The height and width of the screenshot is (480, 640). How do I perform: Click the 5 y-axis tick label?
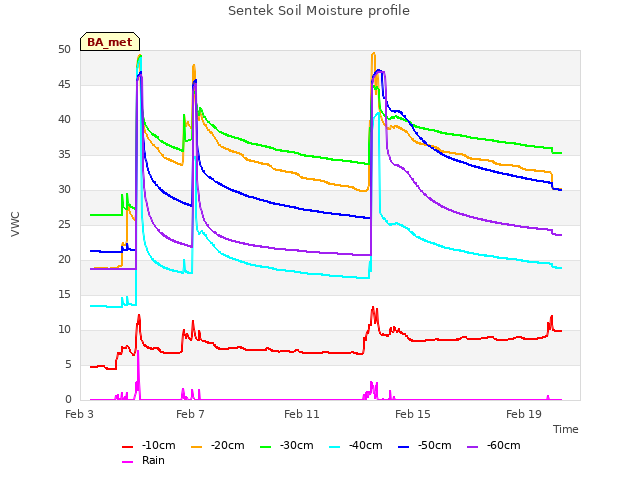68,364
